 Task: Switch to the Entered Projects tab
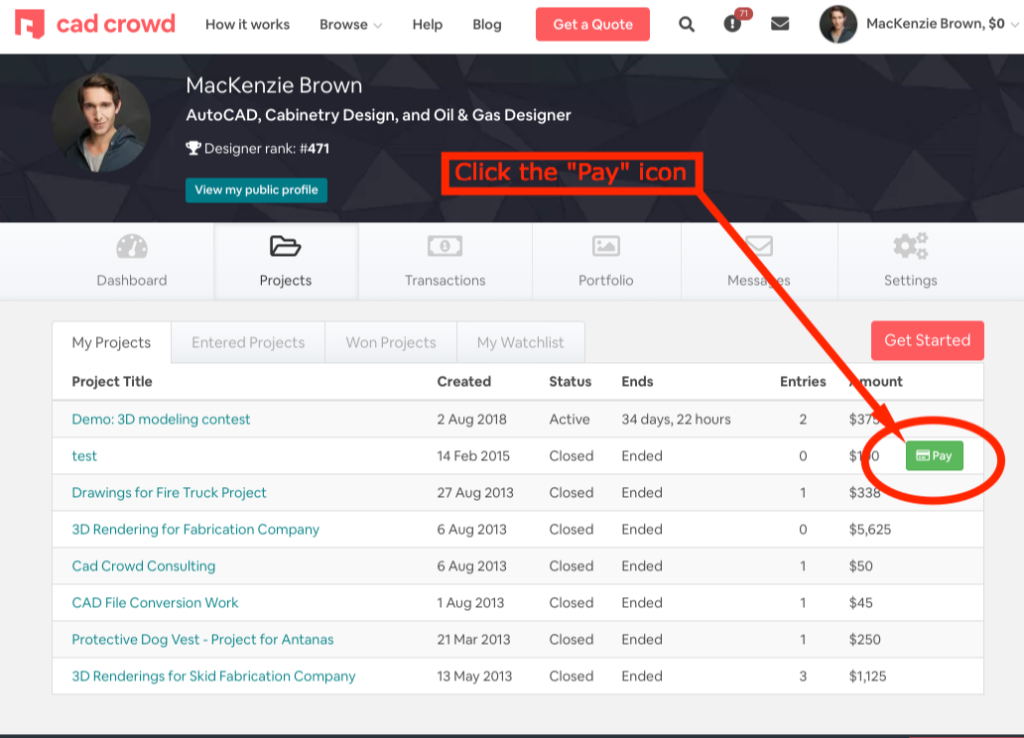pos(247,342)
